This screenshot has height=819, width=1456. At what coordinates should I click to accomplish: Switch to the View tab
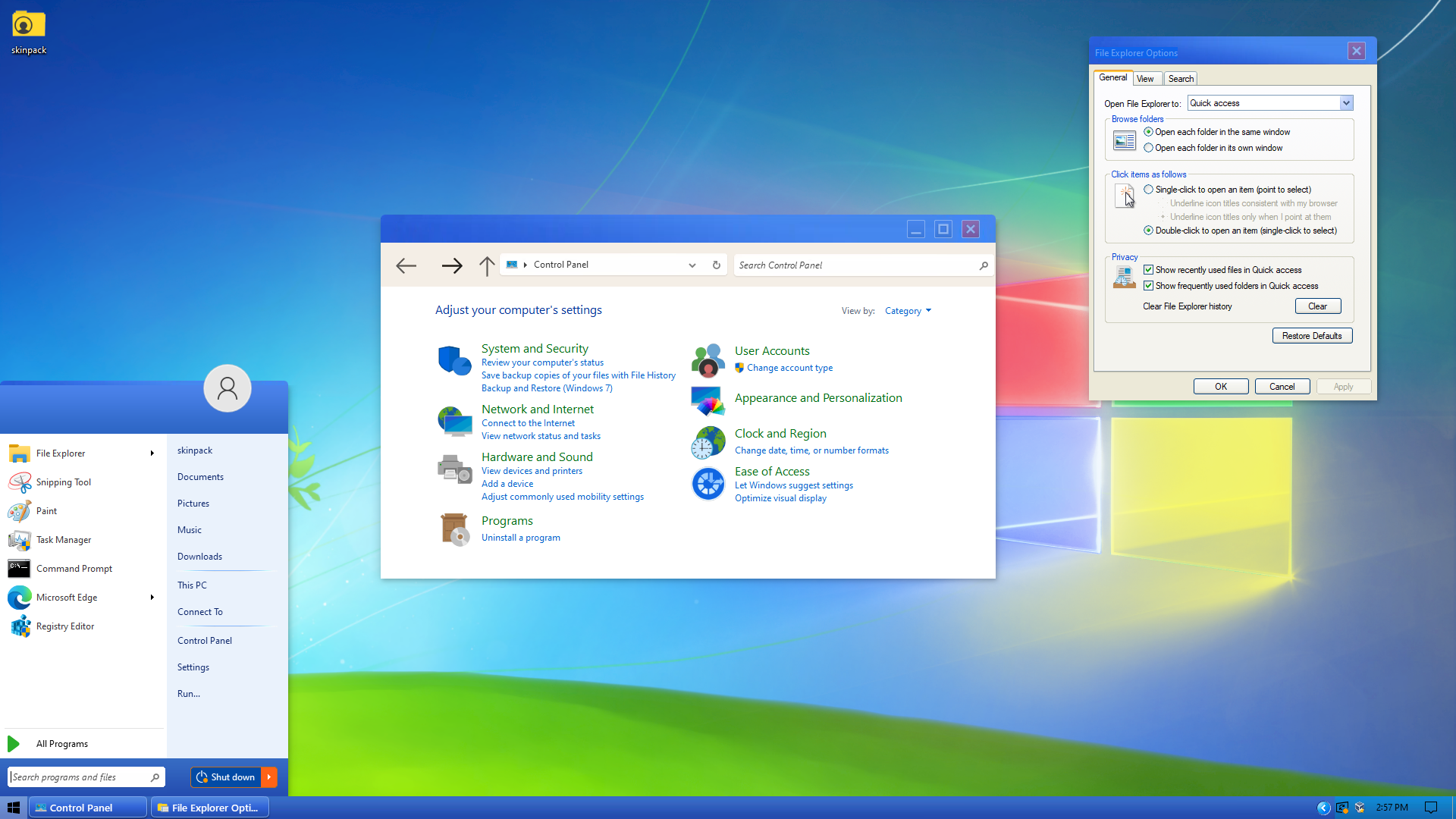(1145, 79)
